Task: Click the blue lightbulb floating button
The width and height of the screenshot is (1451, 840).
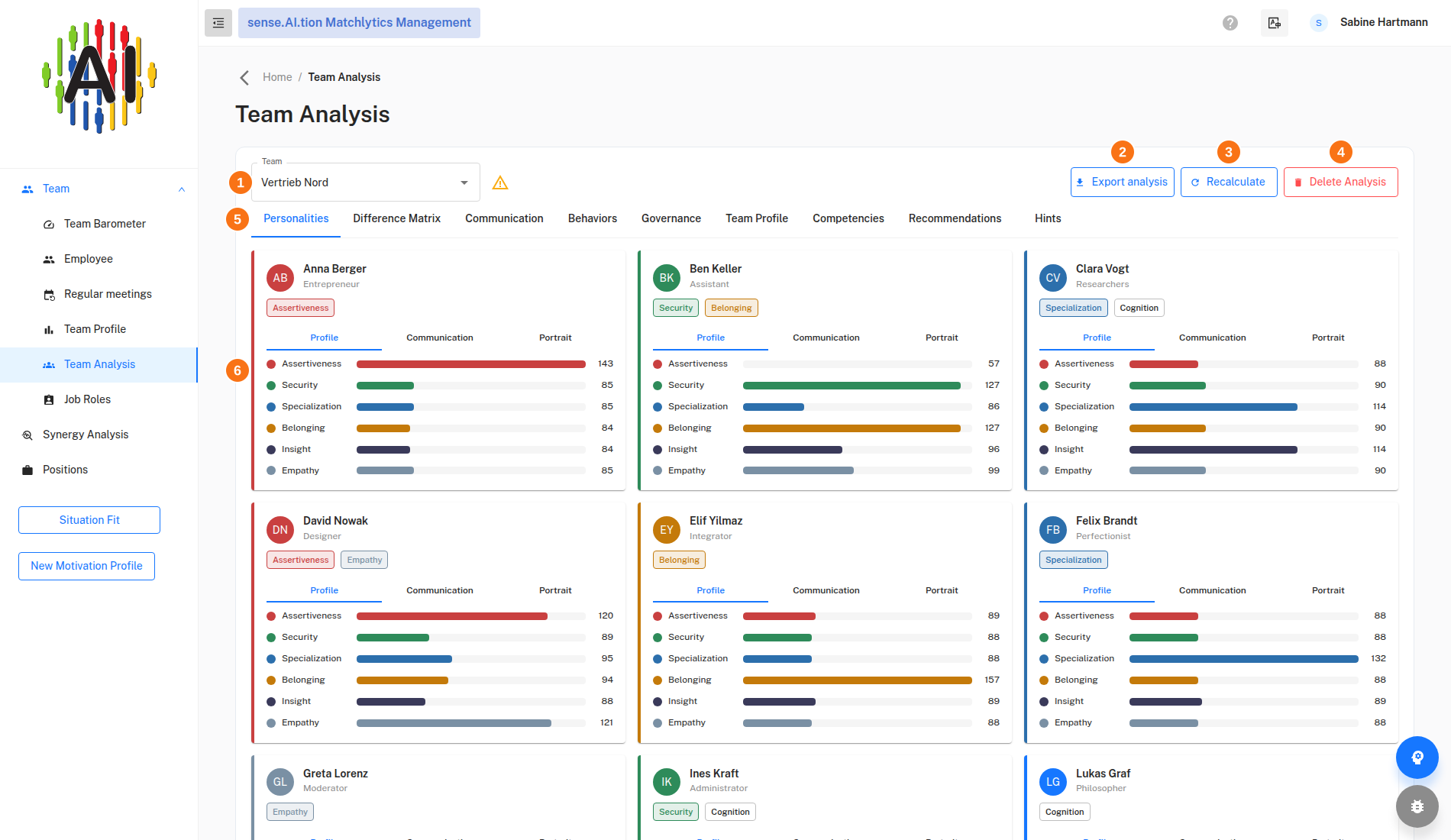Action: (x=1417, y=758)
